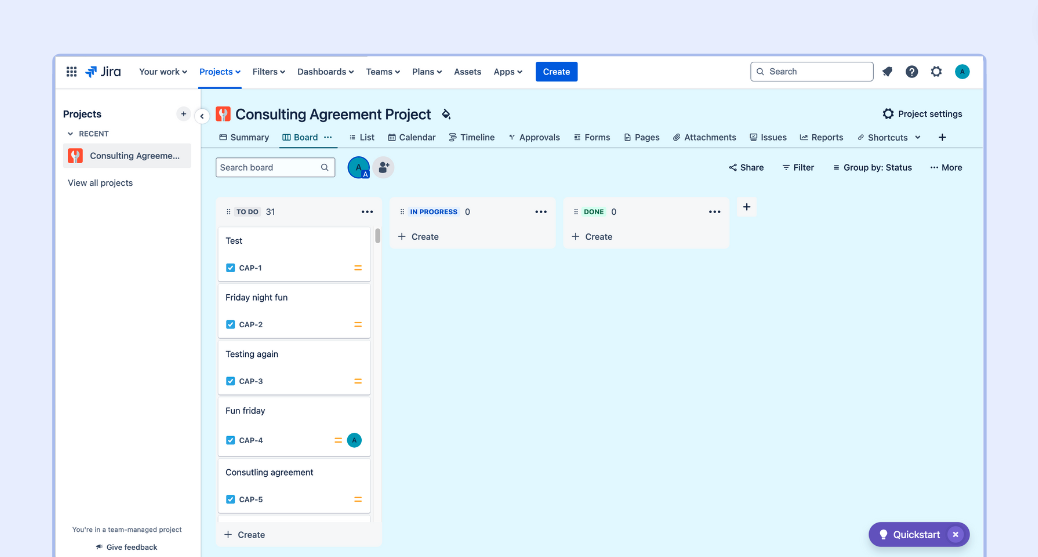Open the Group by: Status dropdown
Image resolution: width=1038 pixels, height=557 pixels.
tap(872, 168)
